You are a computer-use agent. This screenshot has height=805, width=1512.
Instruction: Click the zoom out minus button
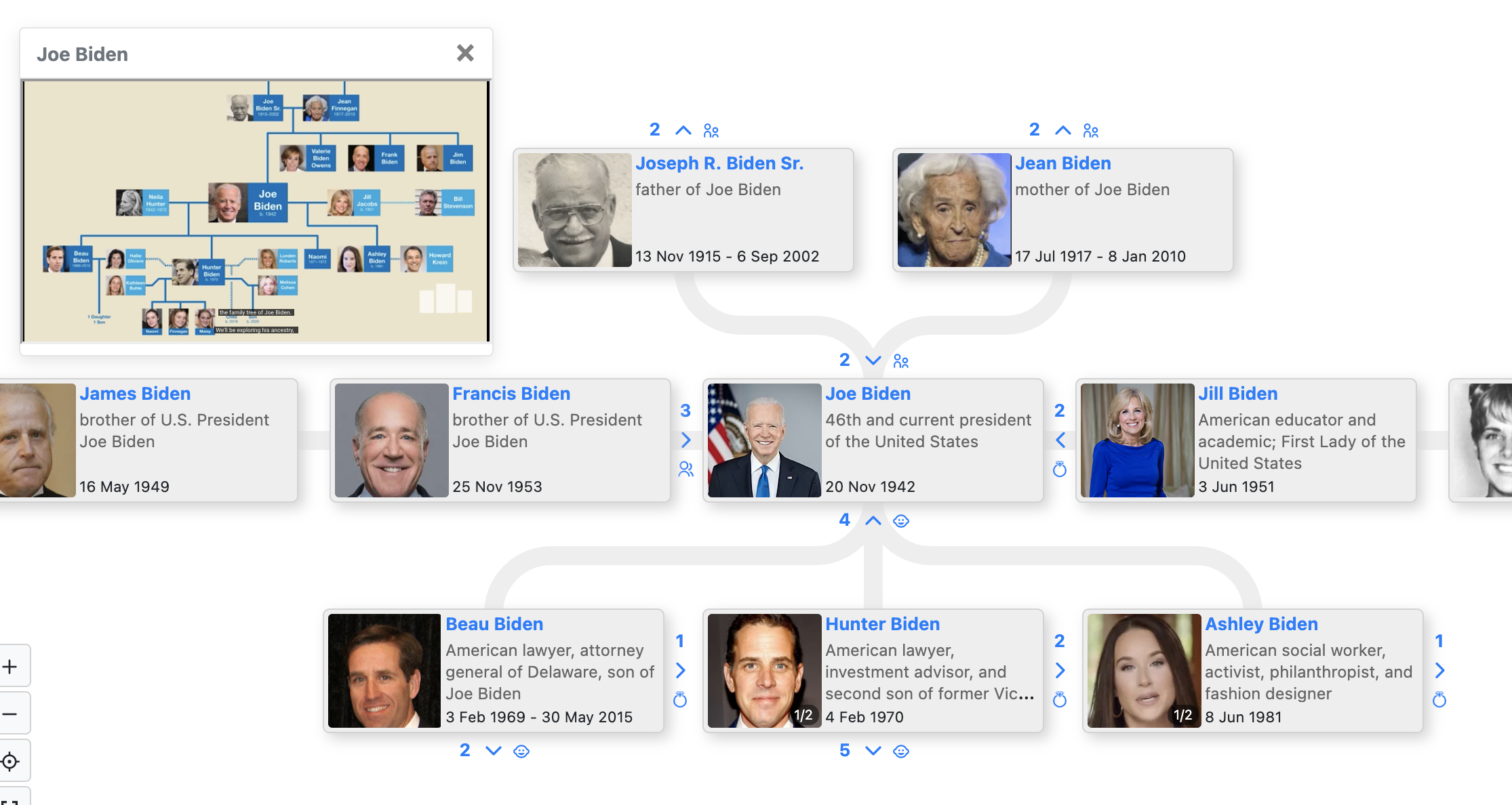coord(10,714)
